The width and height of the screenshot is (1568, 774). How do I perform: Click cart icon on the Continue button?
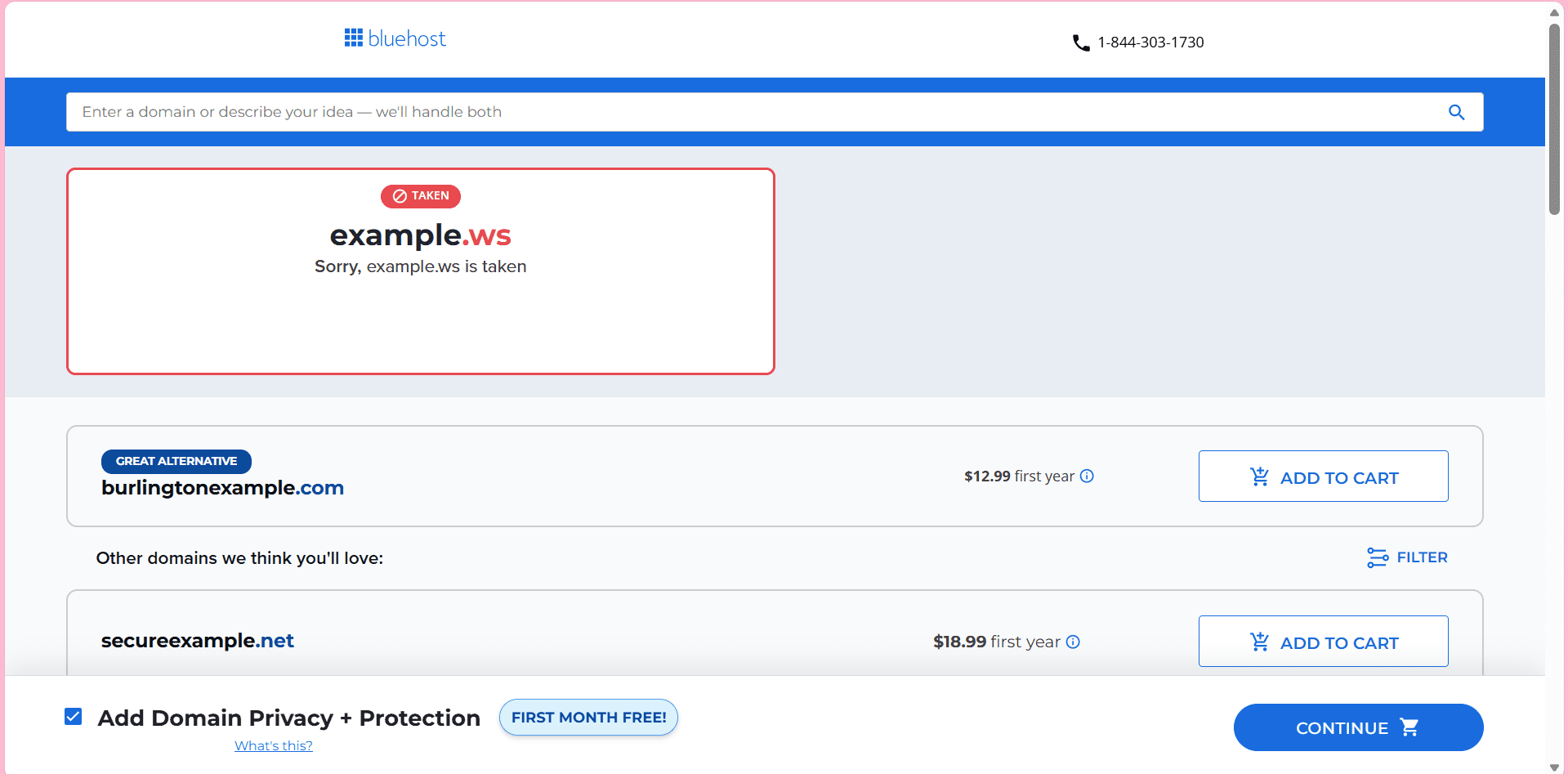click(1409, 727)
